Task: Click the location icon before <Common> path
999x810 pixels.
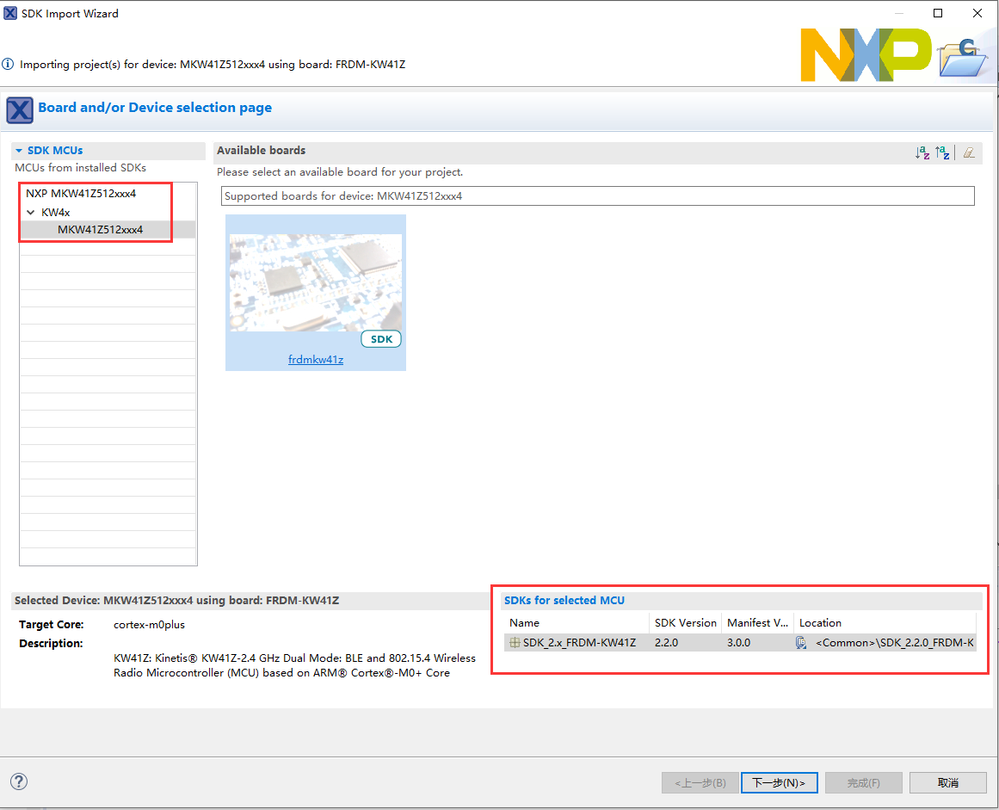Action: pyautogui.click(x=801, y=642)
